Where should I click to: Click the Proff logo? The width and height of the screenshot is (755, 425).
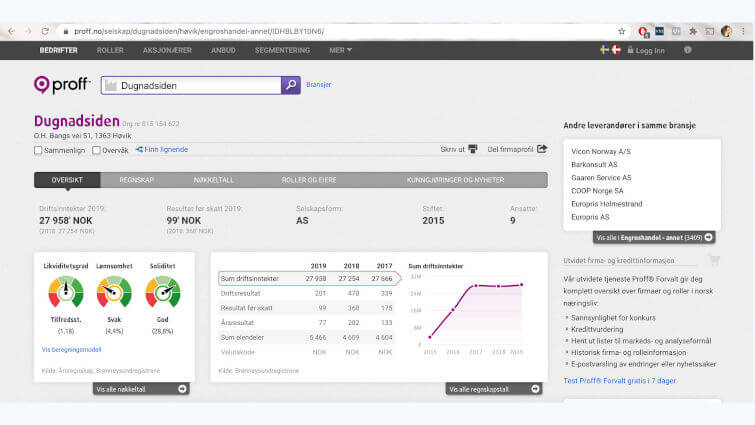(x=62, y=85)
